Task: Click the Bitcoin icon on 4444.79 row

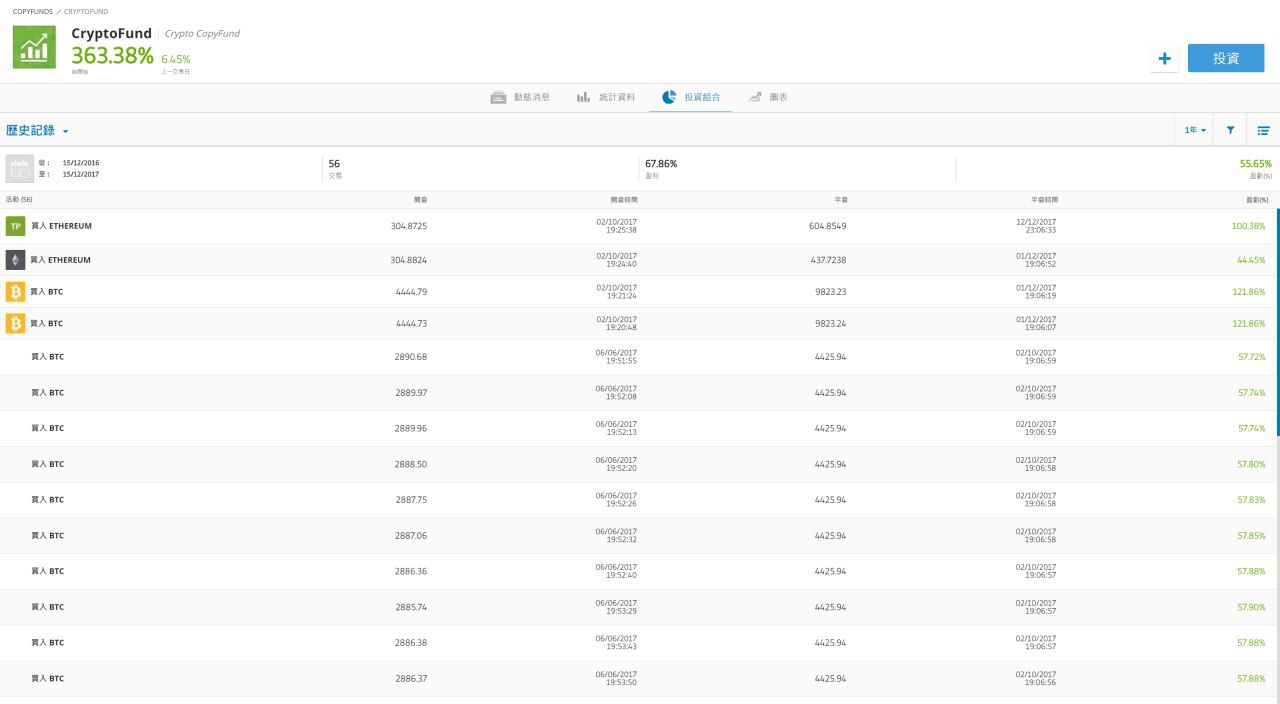Action: point(15,292)
